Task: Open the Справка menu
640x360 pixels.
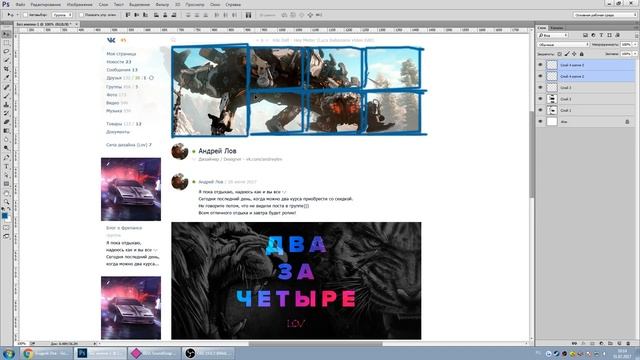Action: pyautogui.click(x=233, y=4)
